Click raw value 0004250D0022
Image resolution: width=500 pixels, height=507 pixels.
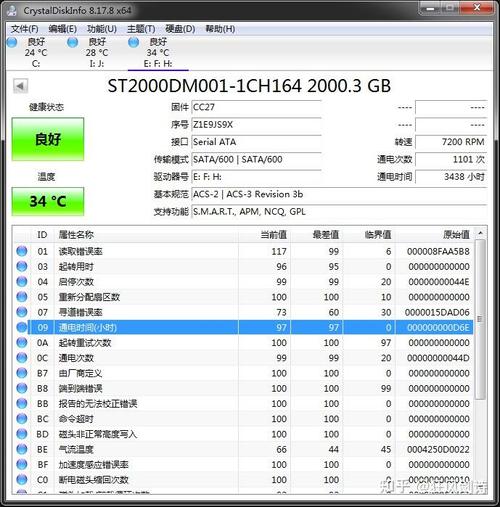(438, 449)
